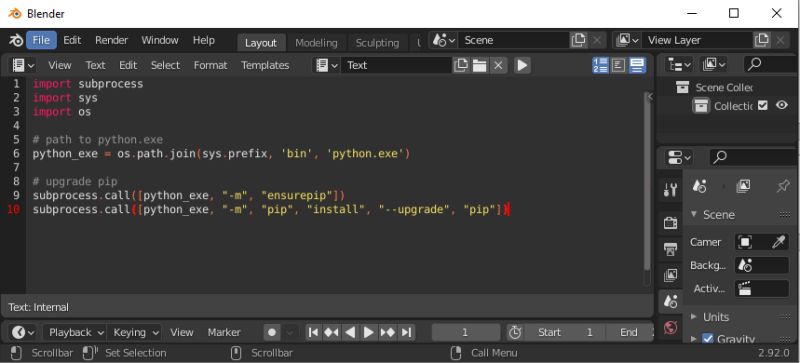Unlink the current text datablock
The width and height of the screenshot is (800, 363).
tap(498, 65)
